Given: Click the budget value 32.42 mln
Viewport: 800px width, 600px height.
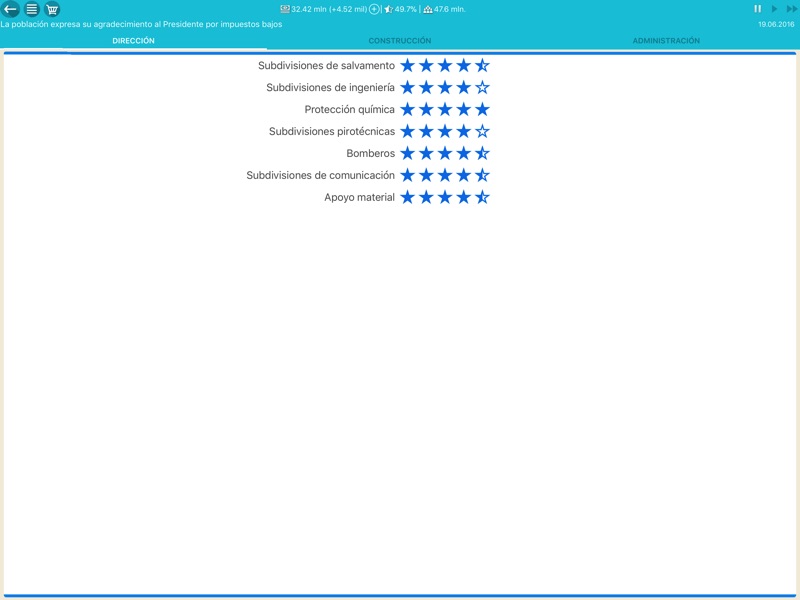Looking at the screenshot, I should [x=309, y=9].
